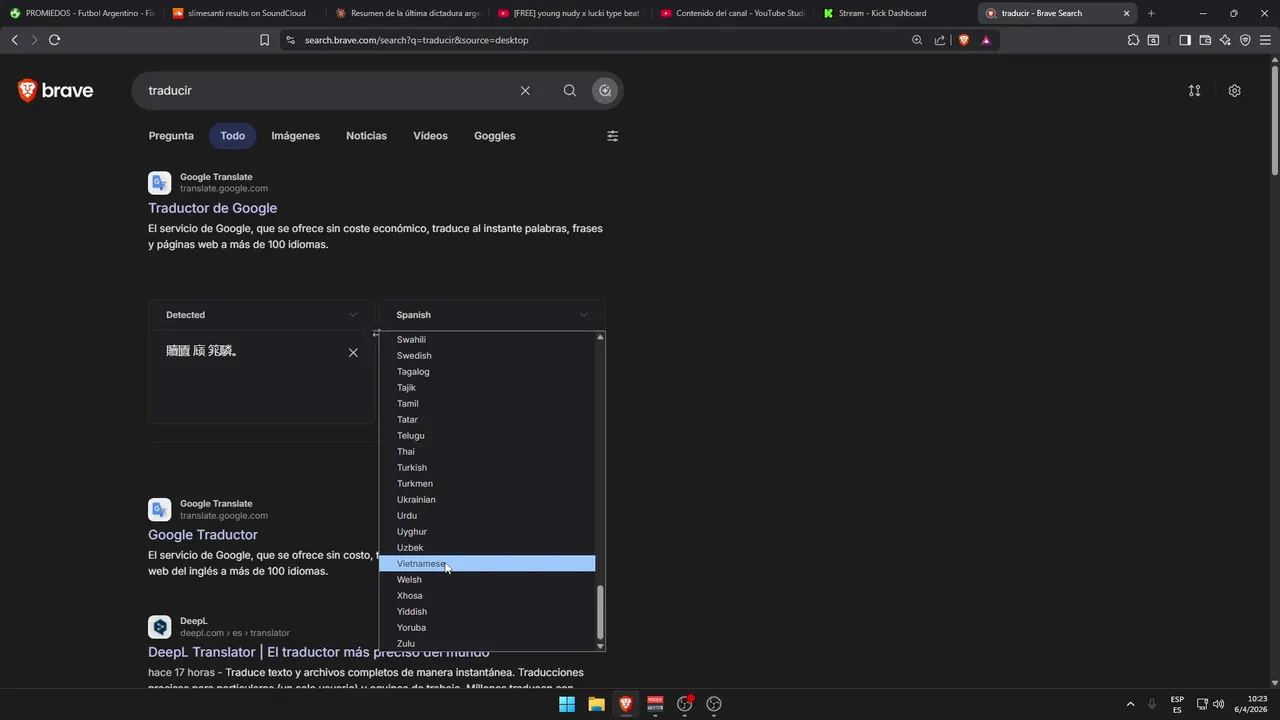
Task: Ask the AI answer icon in search box
Action: 604,90
